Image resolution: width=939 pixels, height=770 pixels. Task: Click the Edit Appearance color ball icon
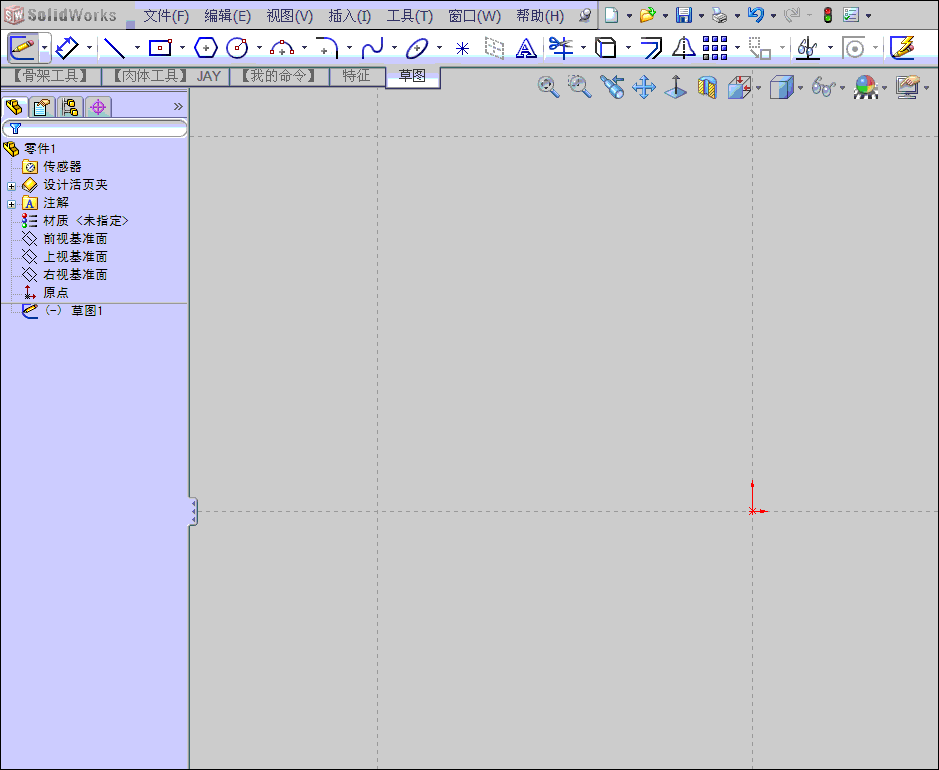pos(865,87)
